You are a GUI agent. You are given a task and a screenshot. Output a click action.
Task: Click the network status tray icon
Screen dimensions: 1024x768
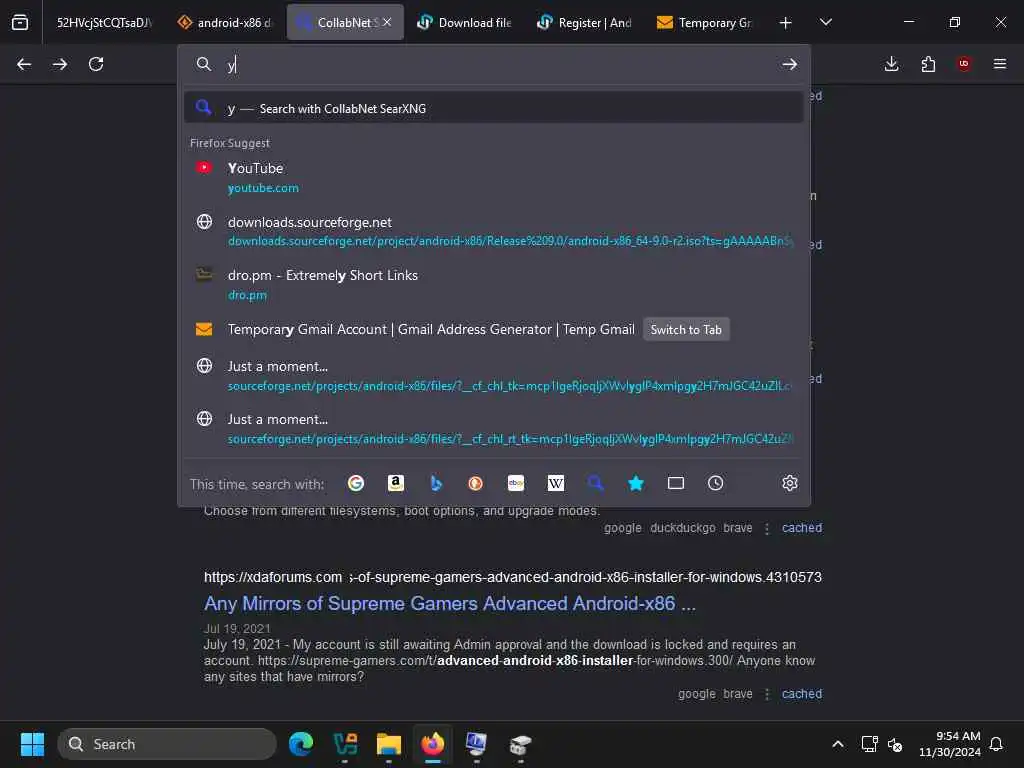pos(869,744)
